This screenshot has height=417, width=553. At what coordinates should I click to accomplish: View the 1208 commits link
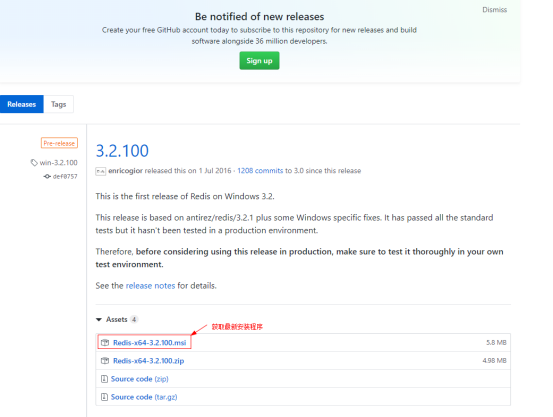(260, 171)
